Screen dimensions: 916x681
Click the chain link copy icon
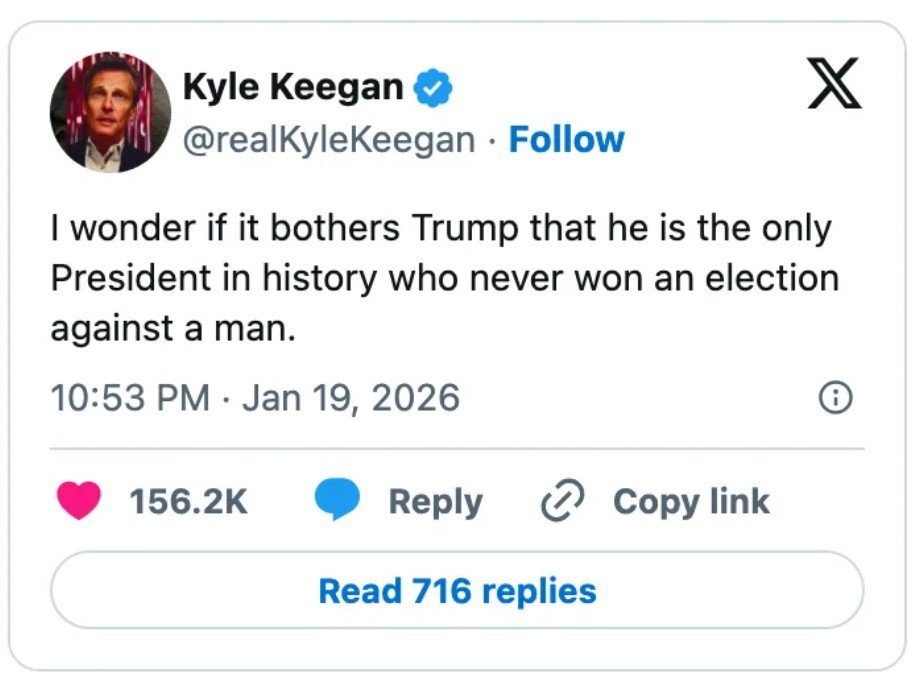point(562,502)
